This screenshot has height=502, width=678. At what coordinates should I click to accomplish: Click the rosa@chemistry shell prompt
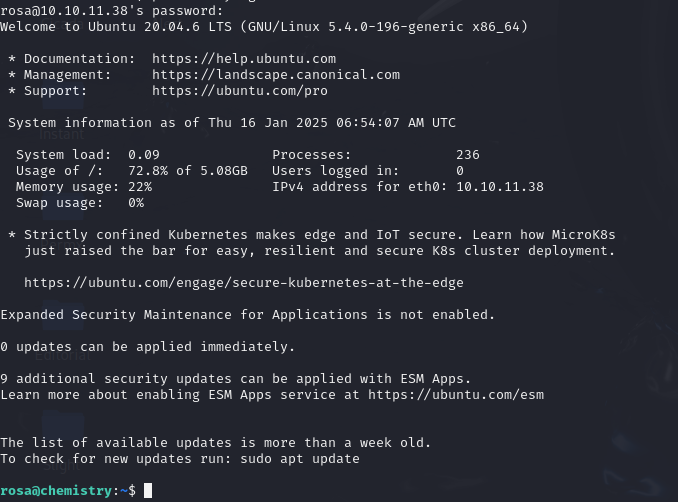68,491
